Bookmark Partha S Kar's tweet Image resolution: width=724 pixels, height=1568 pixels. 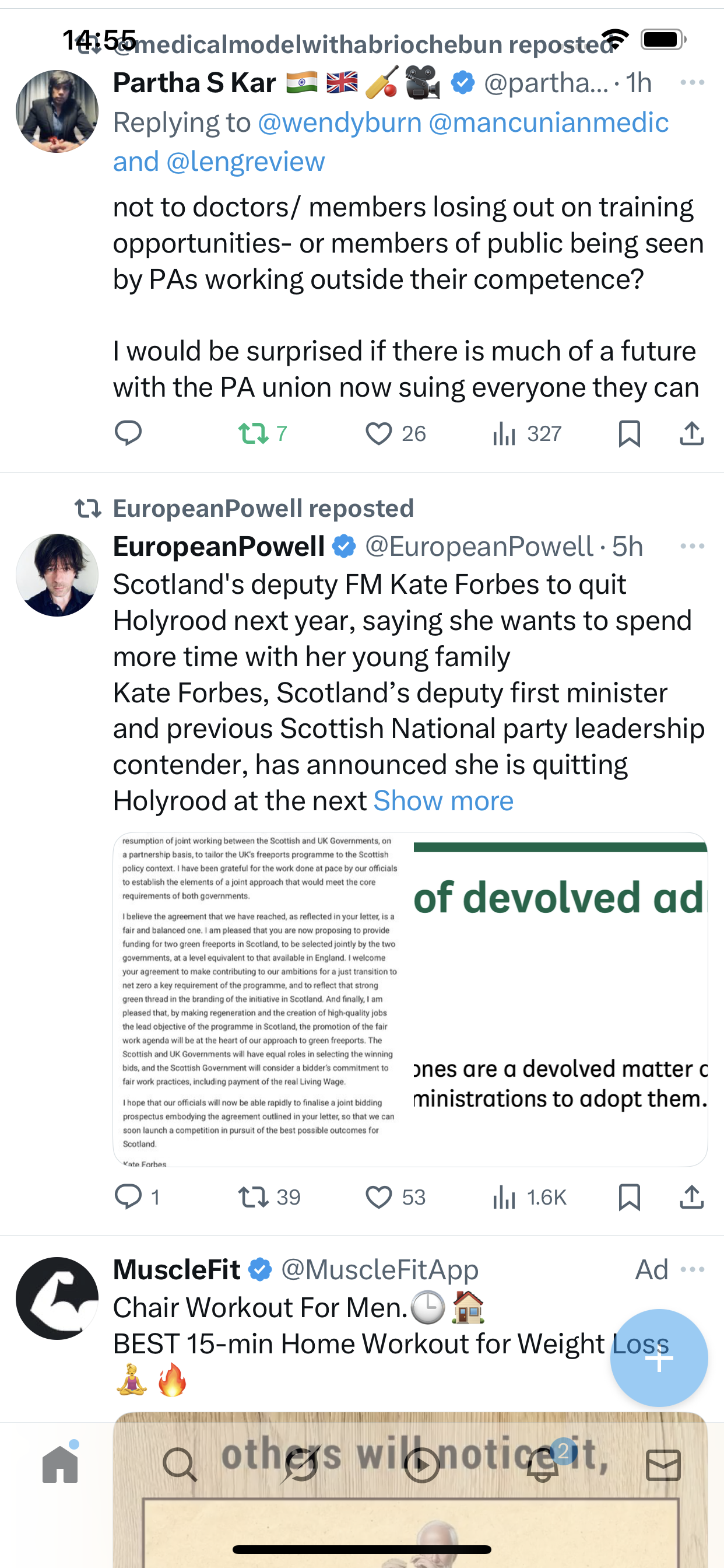point(629,433)
